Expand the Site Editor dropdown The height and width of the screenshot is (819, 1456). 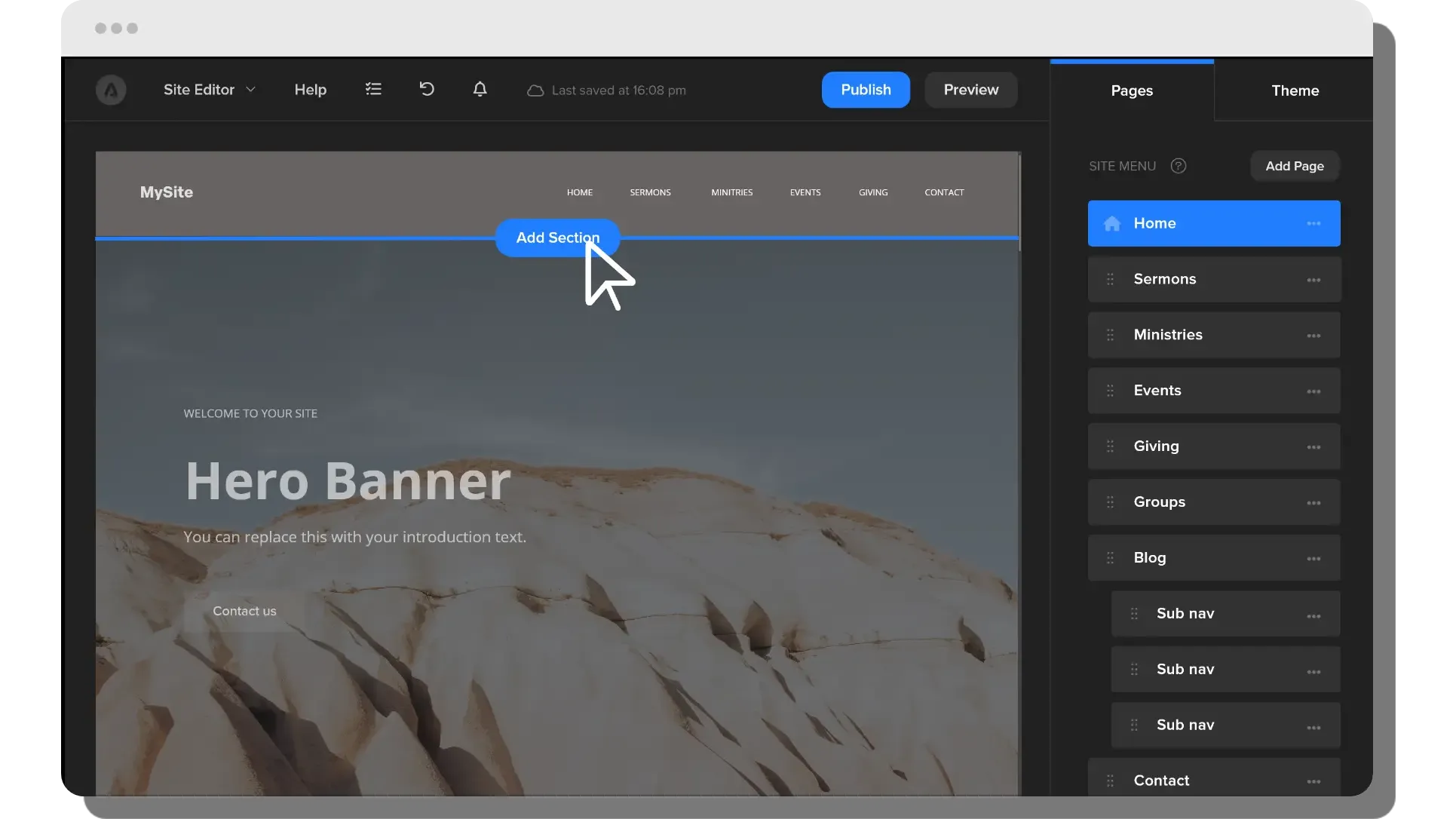(210, 90)
